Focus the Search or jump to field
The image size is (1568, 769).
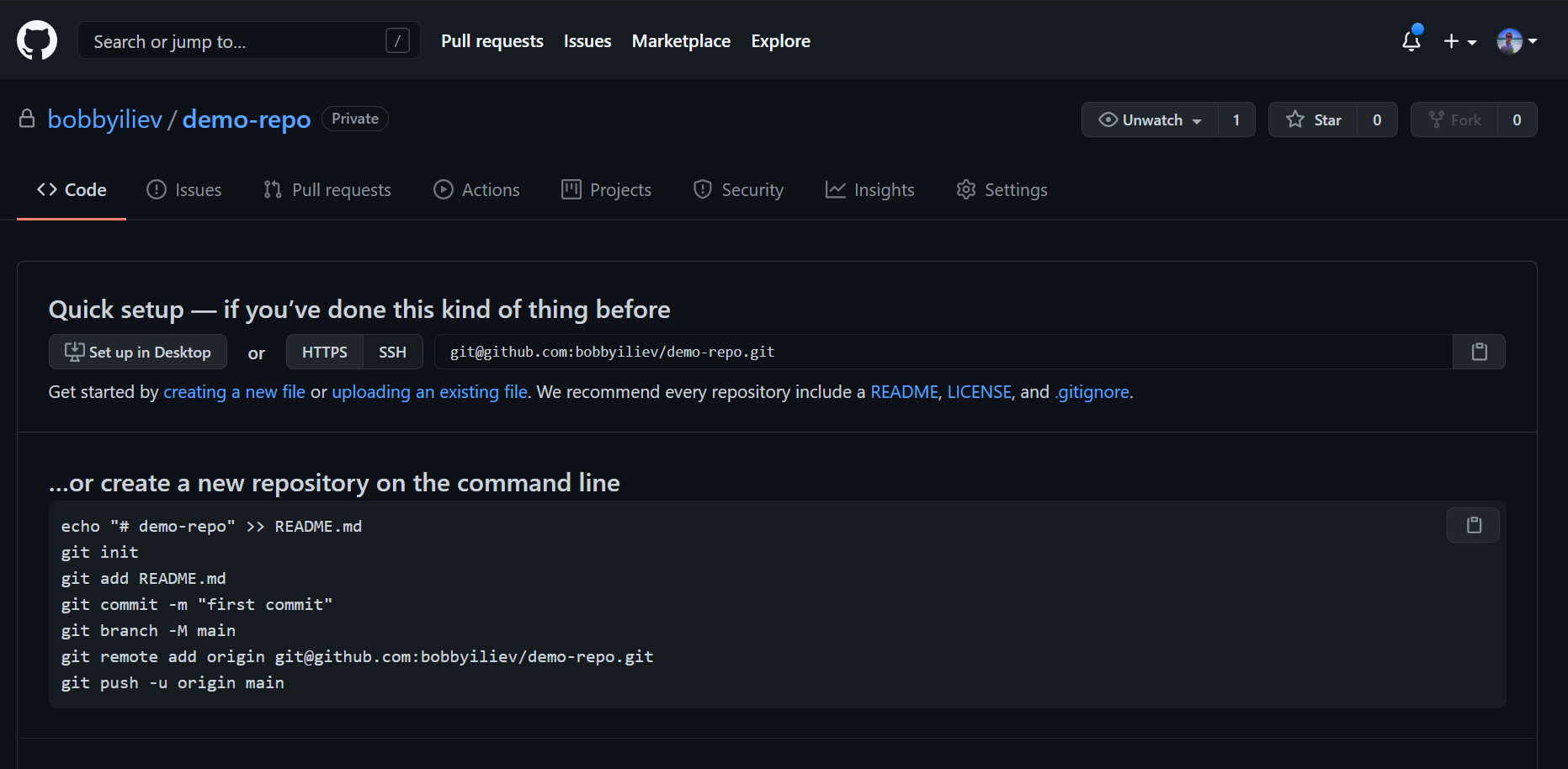coord(249,40)
